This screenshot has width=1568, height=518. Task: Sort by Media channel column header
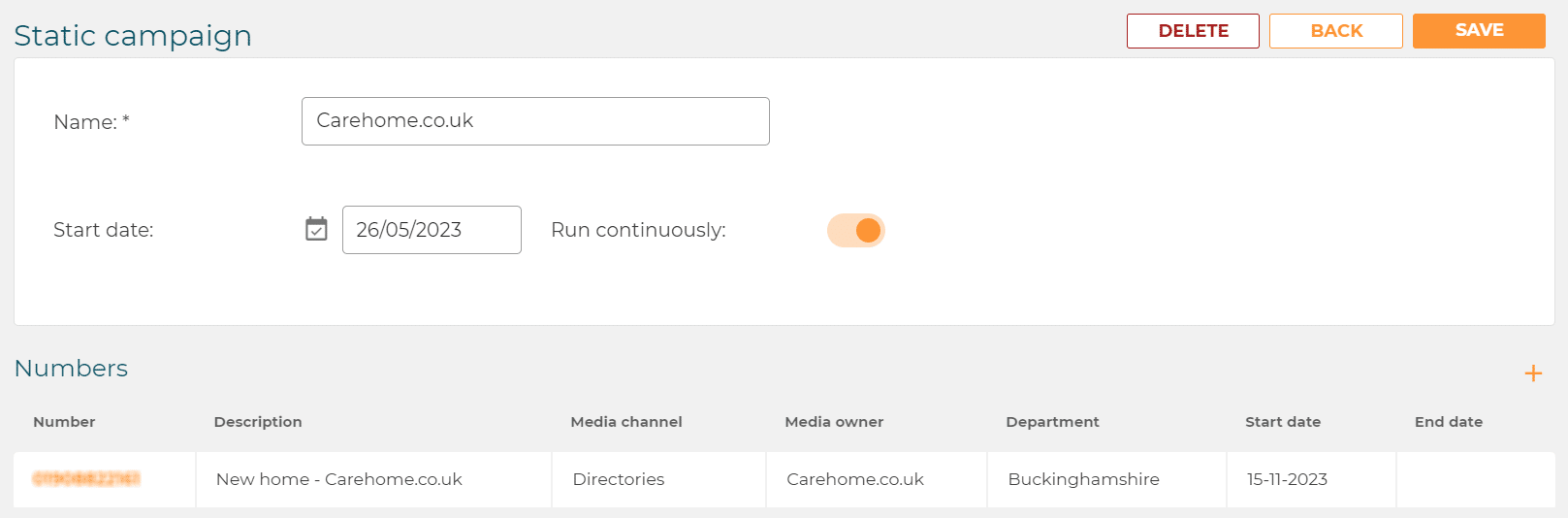(x=626, y=422)
